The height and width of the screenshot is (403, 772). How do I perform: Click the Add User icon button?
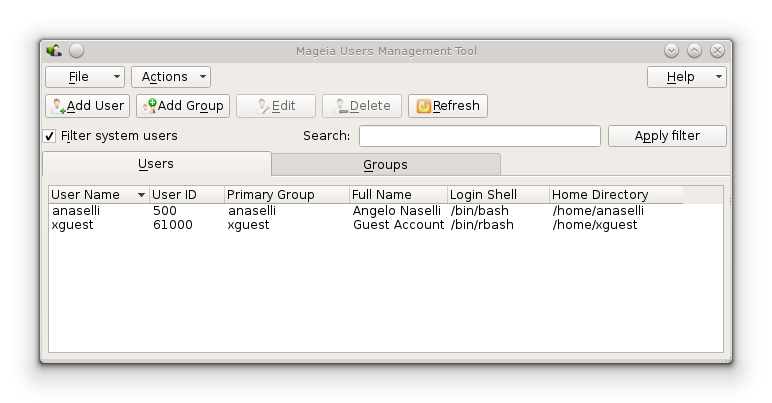point(88,106)
